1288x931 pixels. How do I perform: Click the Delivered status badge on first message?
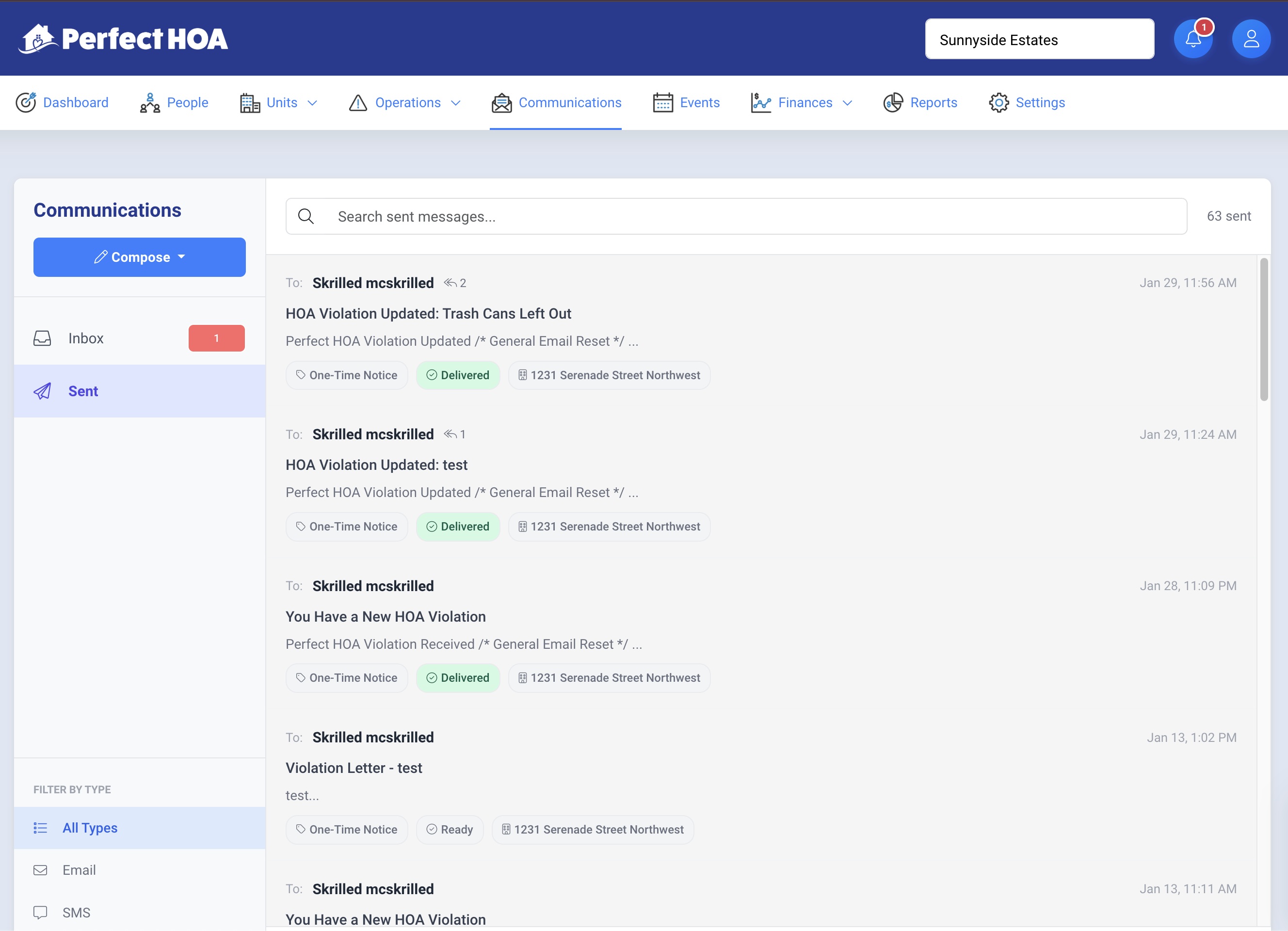pyautogui.click(x=458, y=375)
